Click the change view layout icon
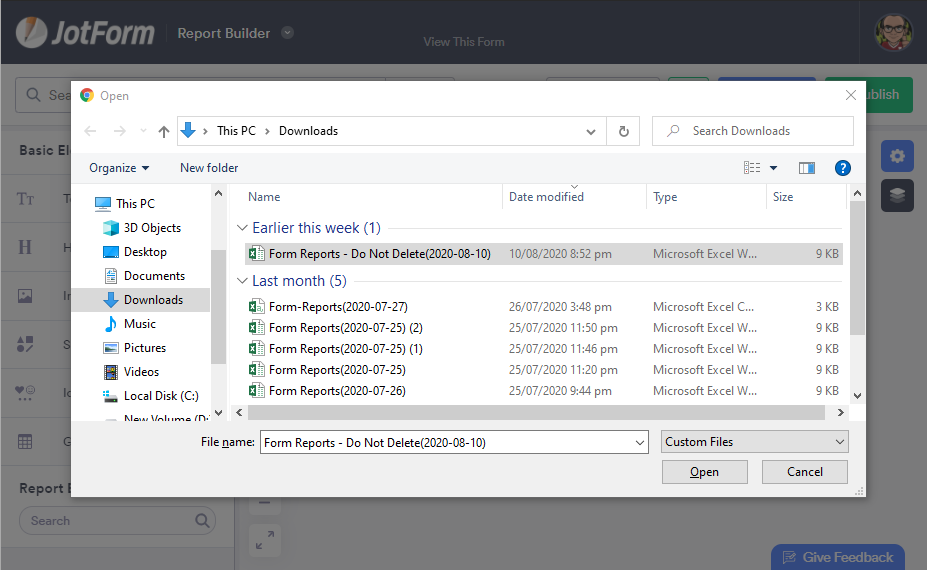The width and height of the screenshot is (927, 570). pos(753,168)
